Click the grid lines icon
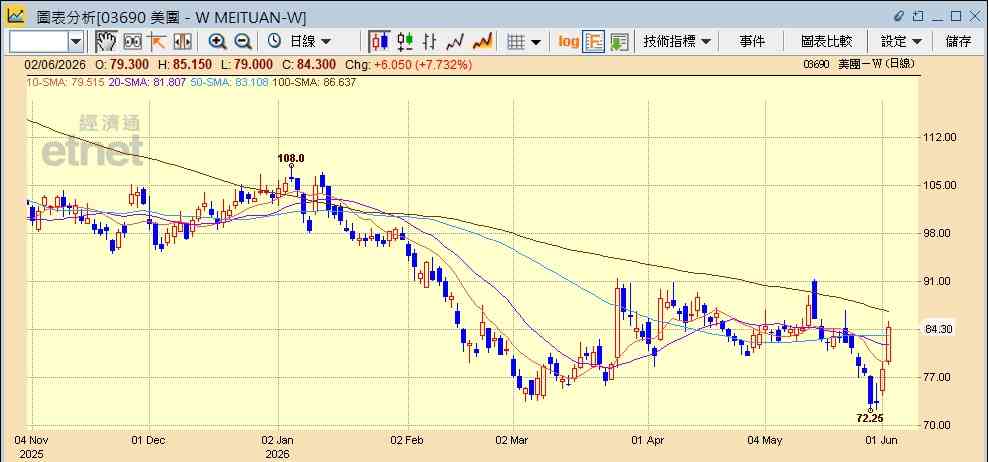This screenshot has height=462, width=989. point(517,42)
